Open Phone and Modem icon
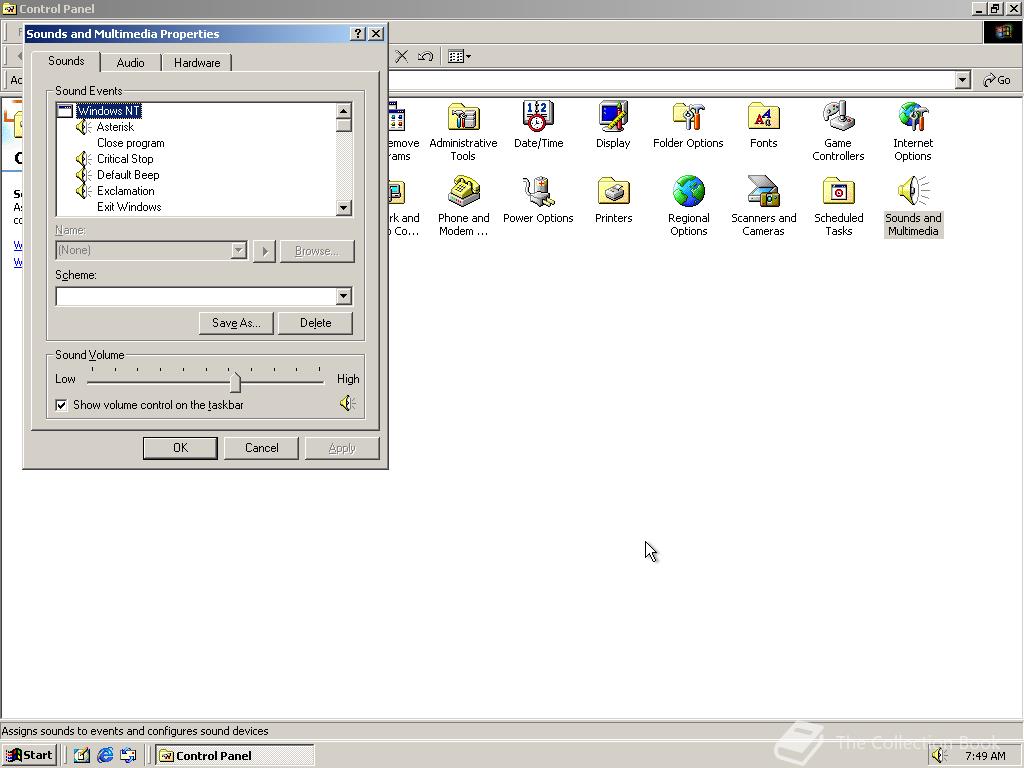 click(463, 206)
